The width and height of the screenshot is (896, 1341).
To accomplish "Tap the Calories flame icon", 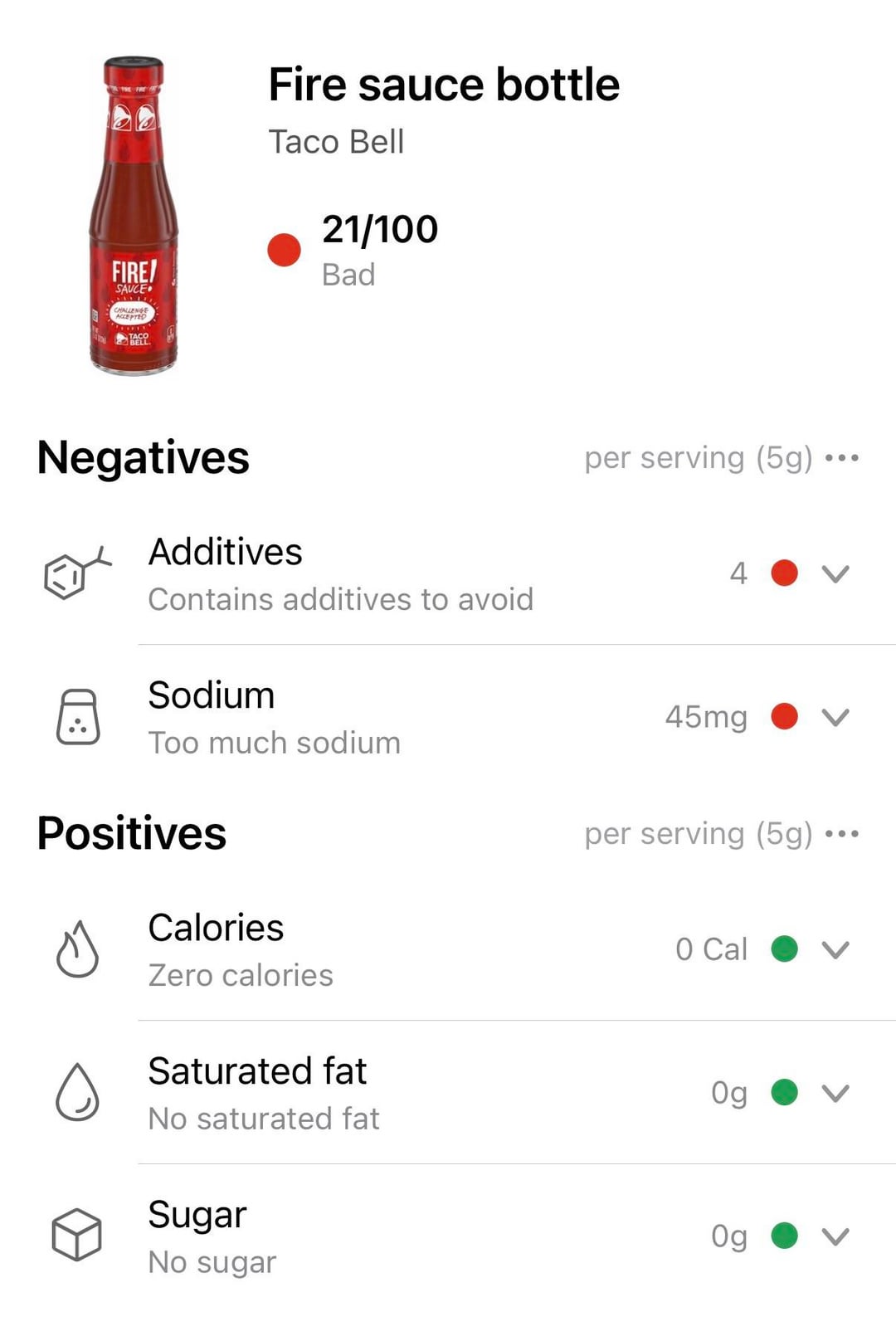I will click(x=77, y=949).
